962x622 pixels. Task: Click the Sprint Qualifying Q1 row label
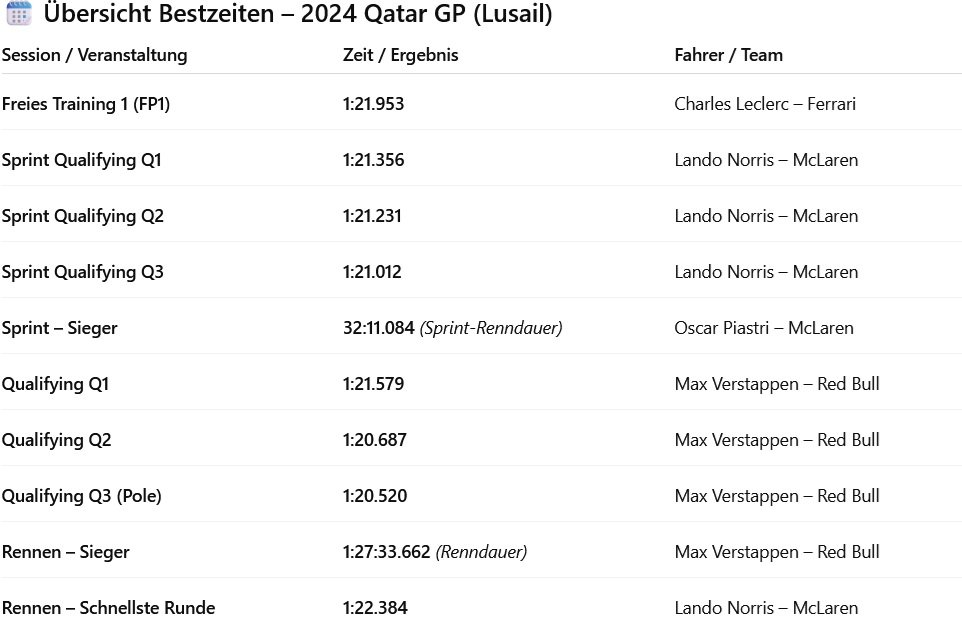82,160
